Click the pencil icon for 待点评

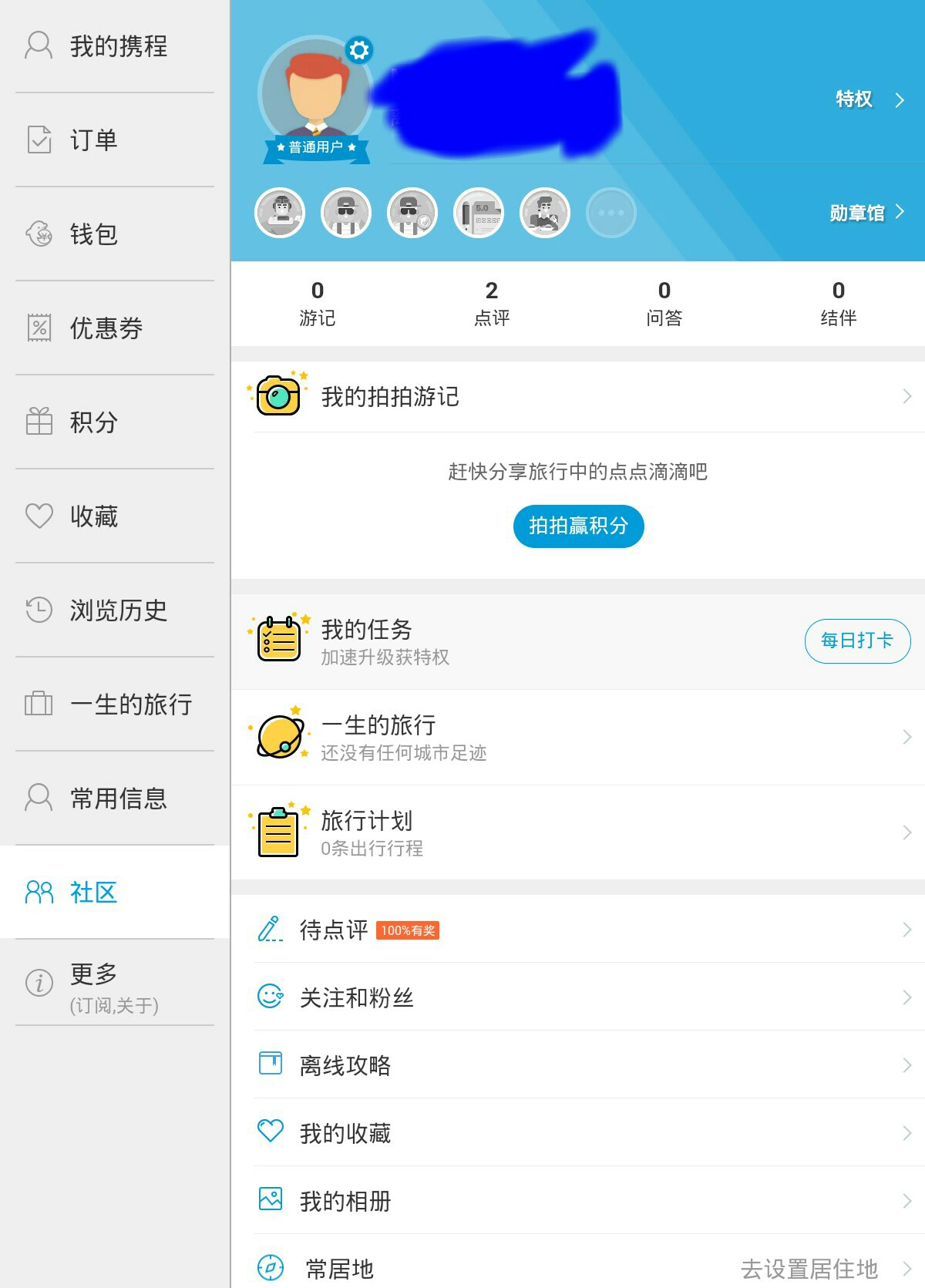270,929
